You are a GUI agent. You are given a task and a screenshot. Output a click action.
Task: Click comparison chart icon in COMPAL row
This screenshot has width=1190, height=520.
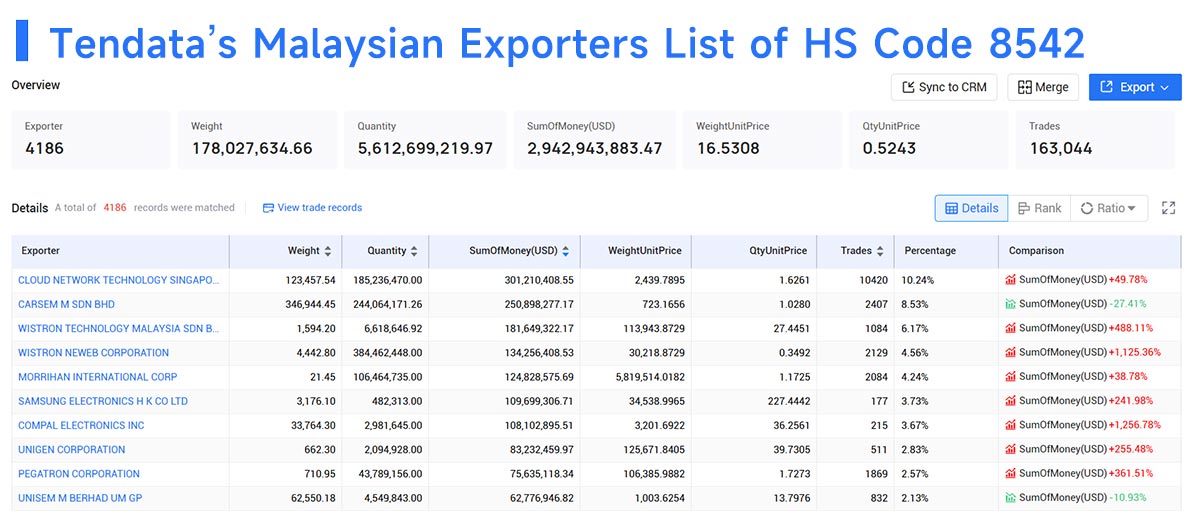tap(1010, 425)
